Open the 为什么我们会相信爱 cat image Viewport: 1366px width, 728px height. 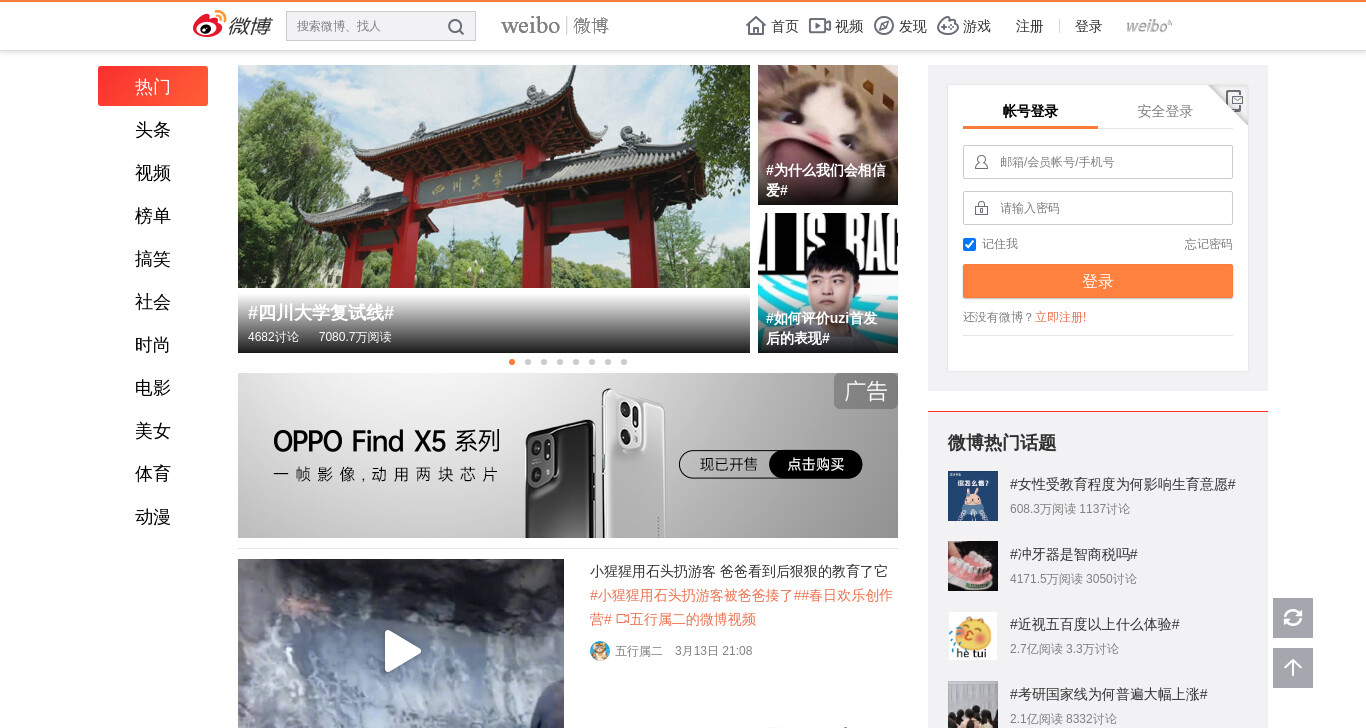[x=828, y=135]
